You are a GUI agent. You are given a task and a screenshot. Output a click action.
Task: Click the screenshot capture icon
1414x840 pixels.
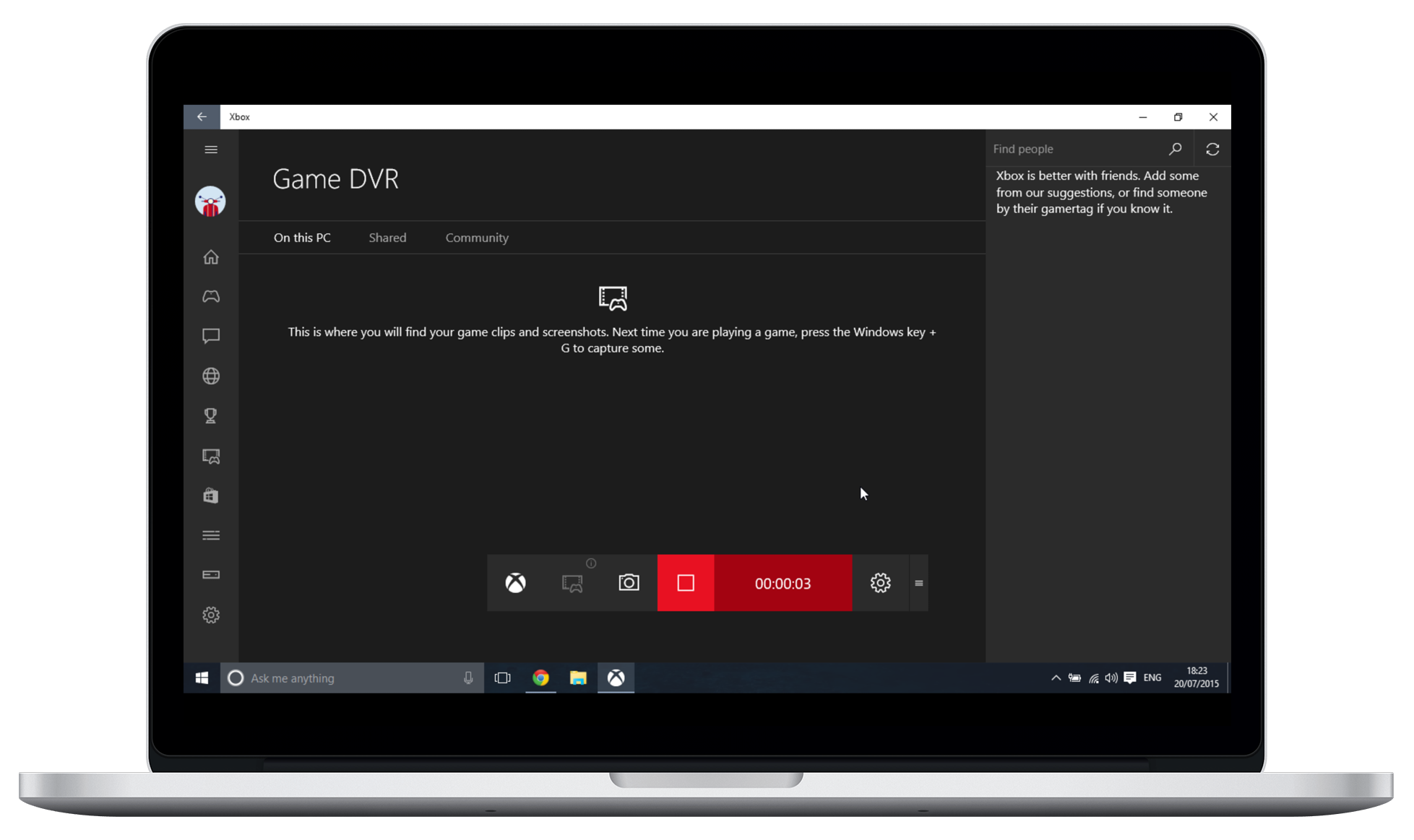click(629, 583)
